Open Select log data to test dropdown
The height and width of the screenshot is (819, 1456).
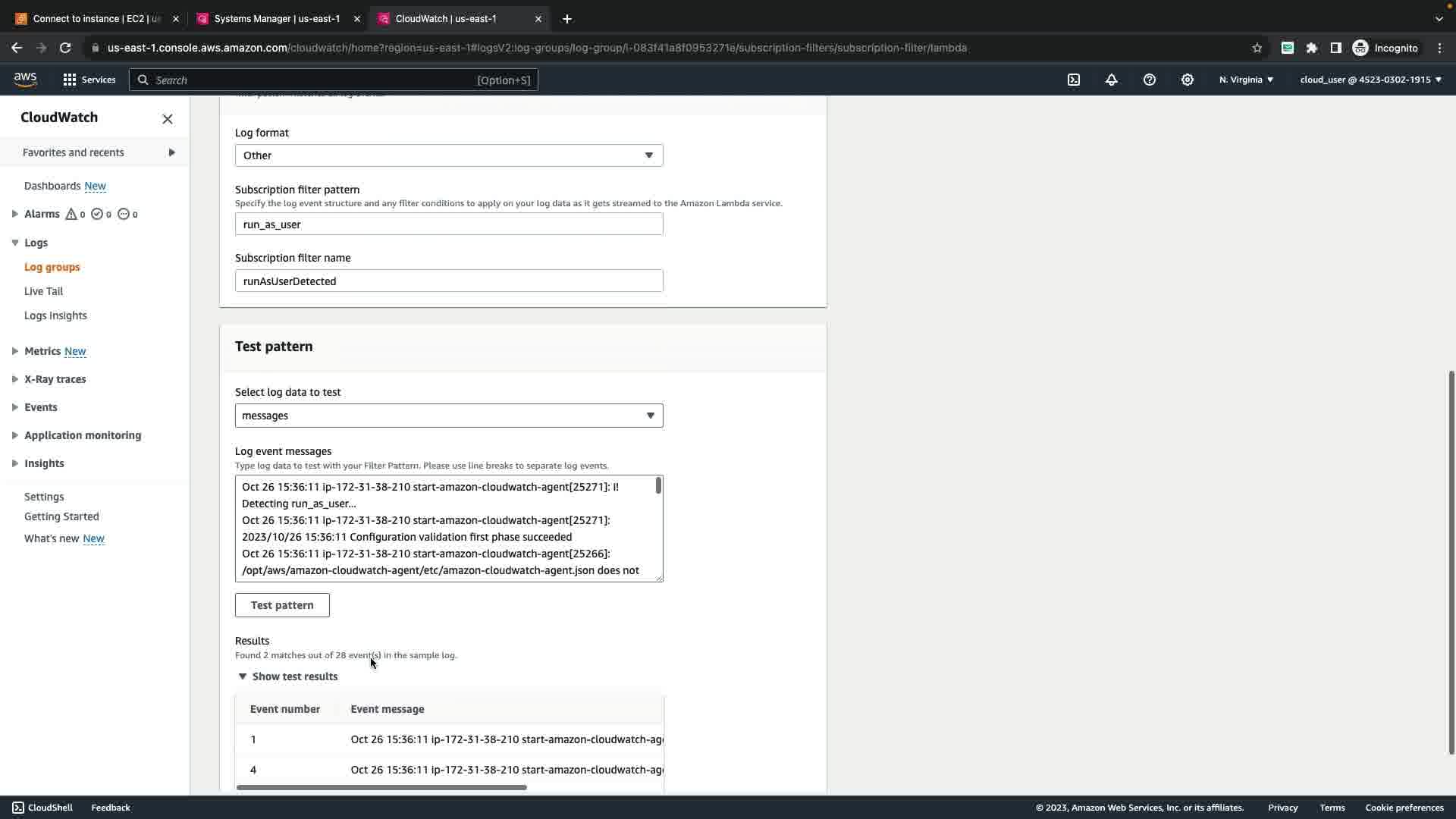[449, 416]
